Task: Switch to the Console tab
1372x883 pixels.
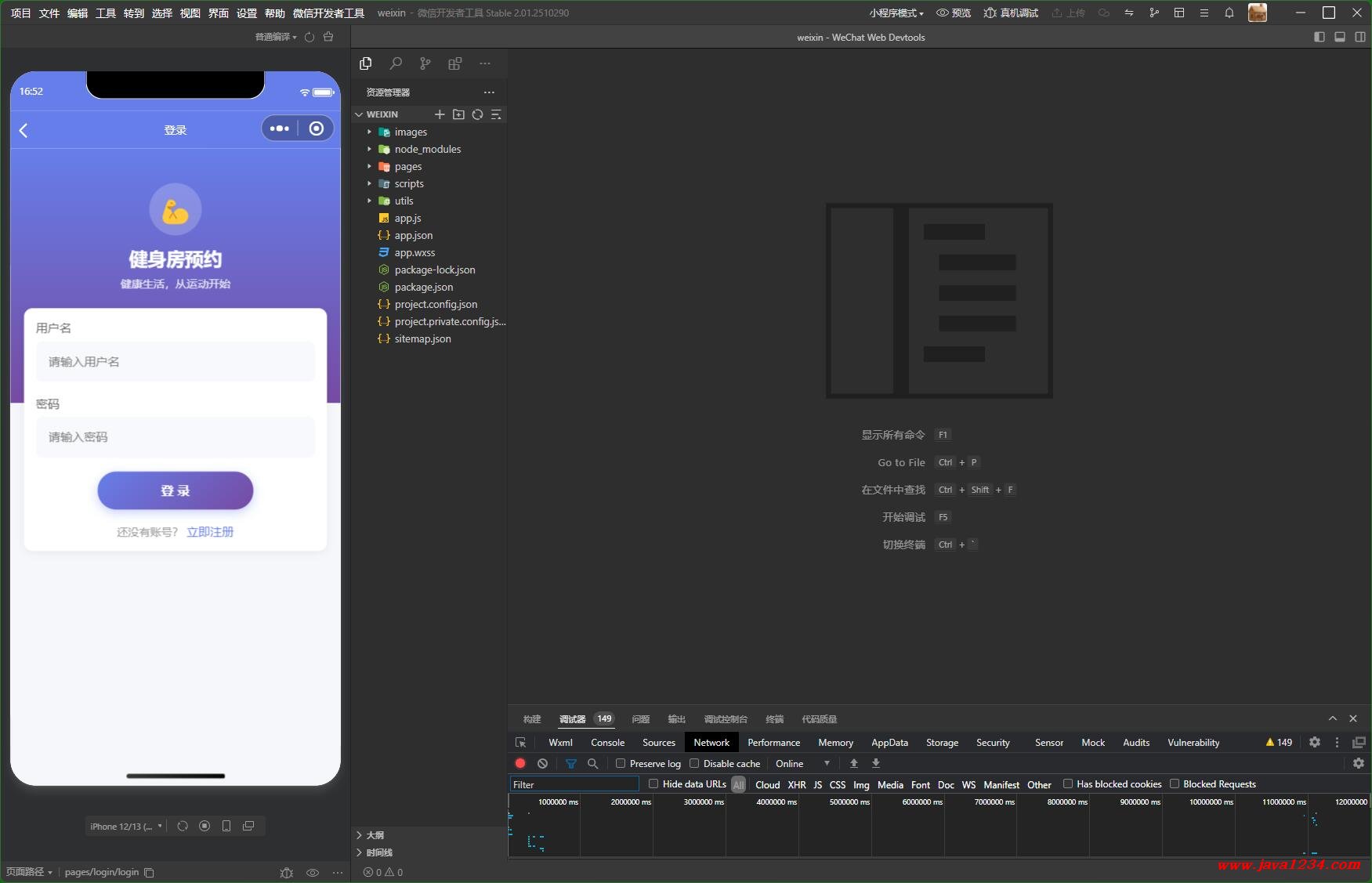Action: click(x=607, y=742)
